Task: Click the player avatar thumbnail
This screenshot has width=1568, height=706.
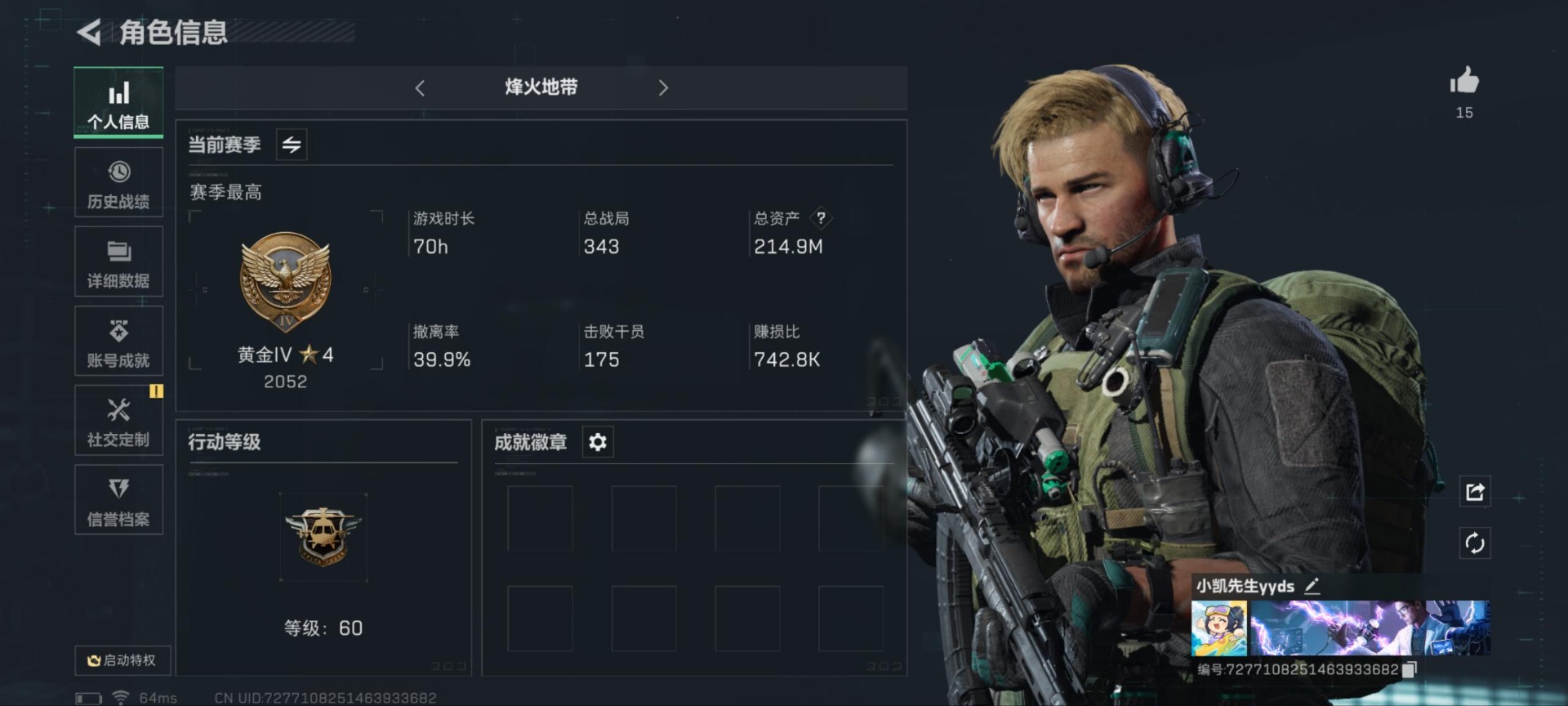Action: tap(1218, 628)
